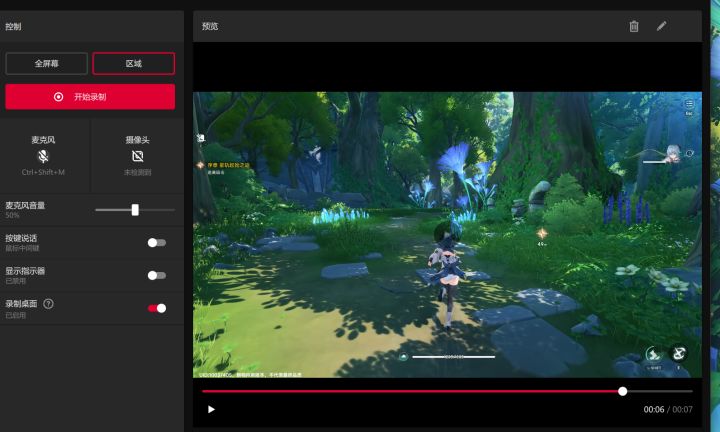The width and height of the screenshot is (720, 432).
Task: Enable the 显示指示器 indicator switch
Action: (x=157, y=275)
